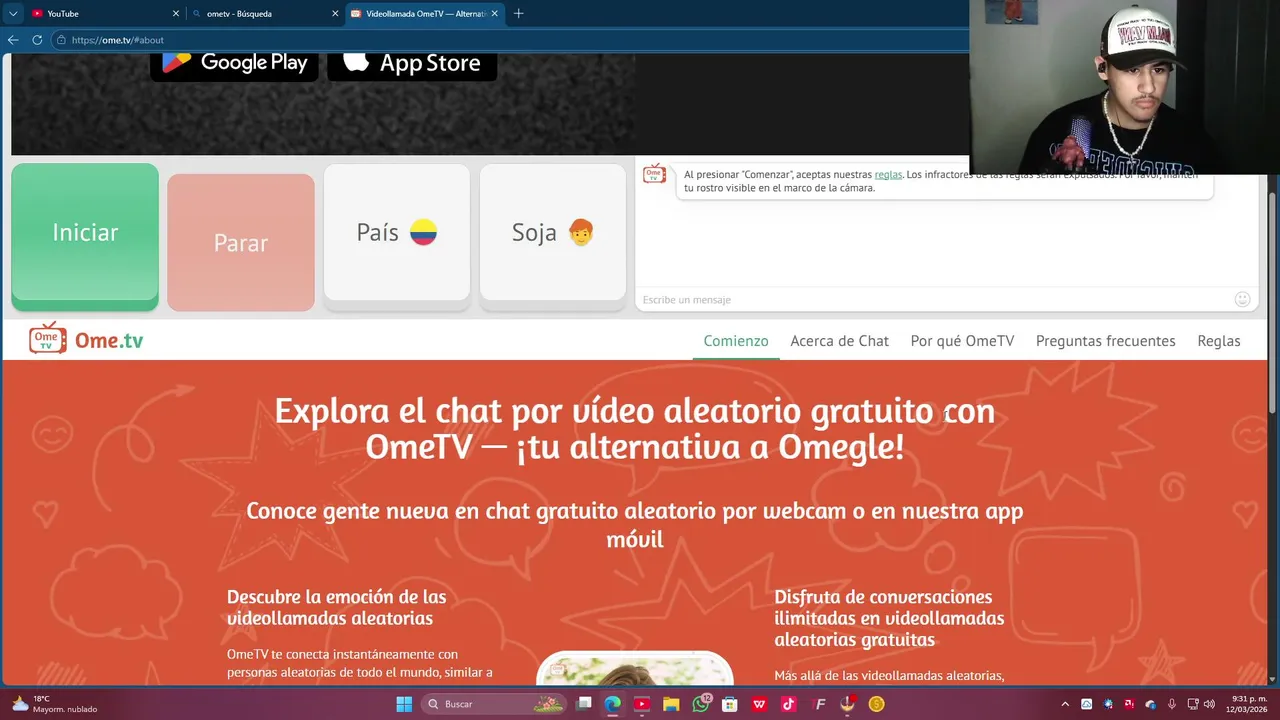
Task: Click the 'Explora el chat por vídeo aleatorio' headline
Action: (x=635, y=428)
